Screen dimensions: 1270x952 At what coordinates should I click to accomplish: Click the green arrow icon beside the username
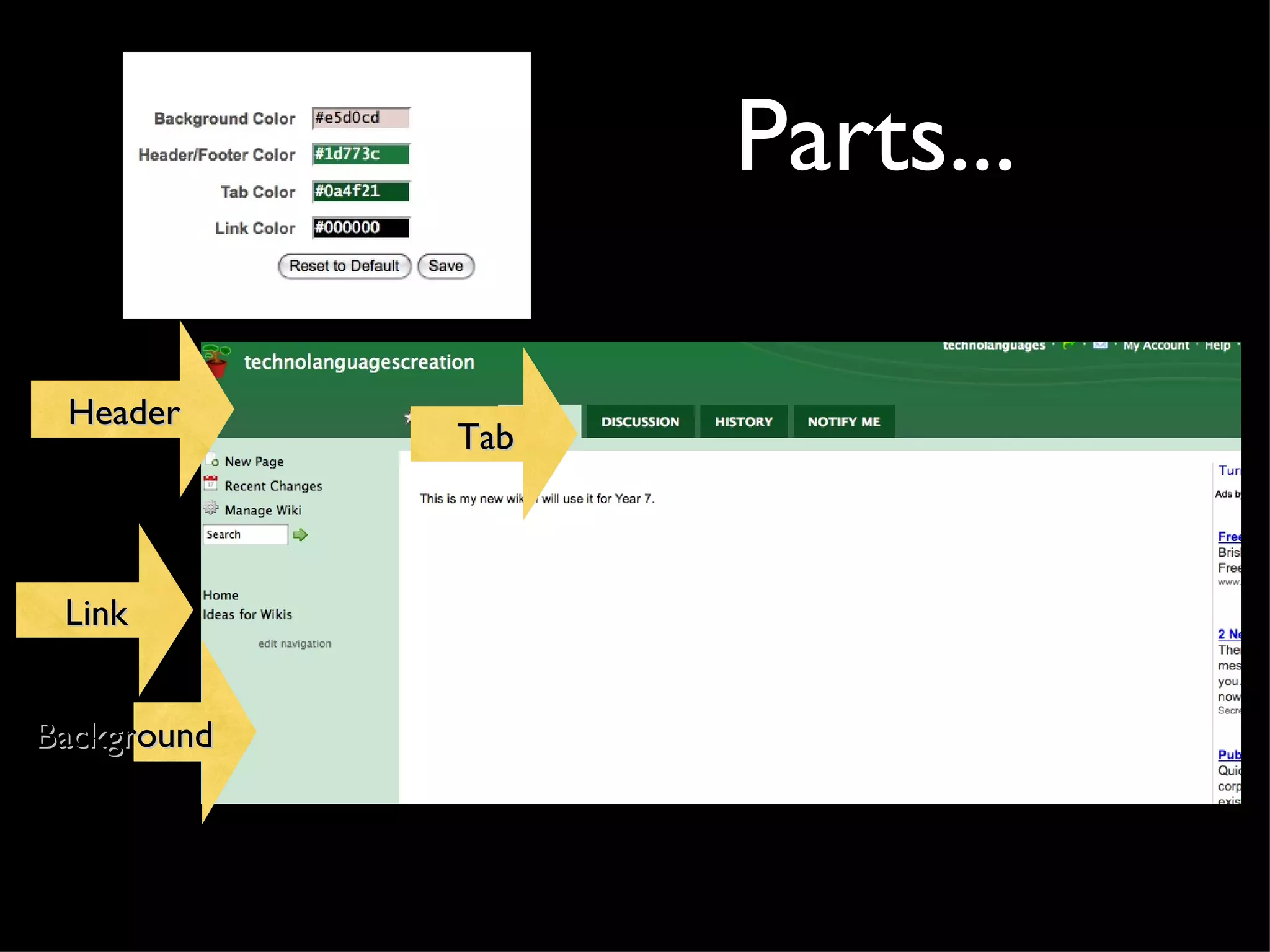1068,345
